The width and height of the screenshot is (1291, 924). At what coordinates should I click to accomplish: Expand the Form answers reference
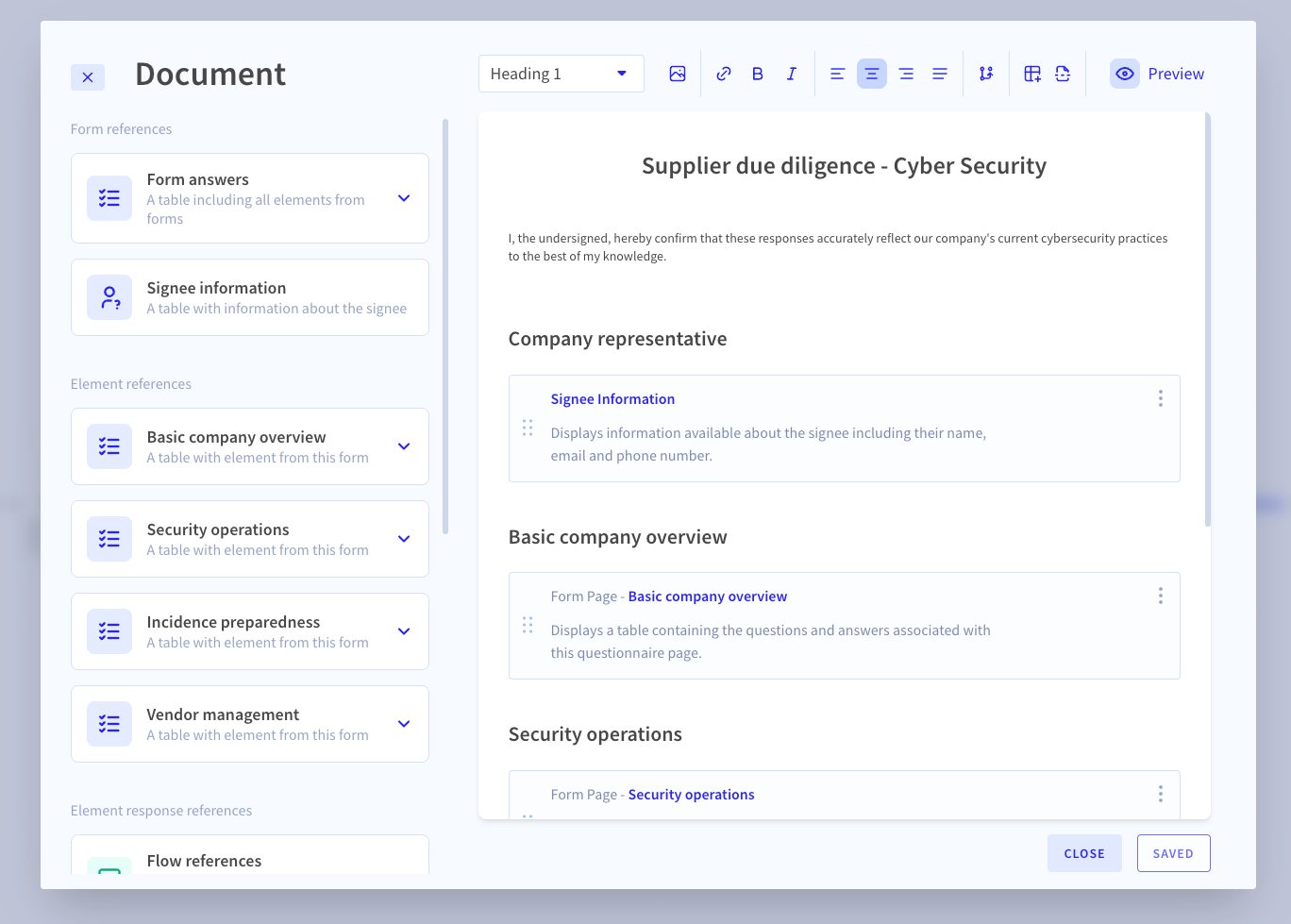coord(404,198)
